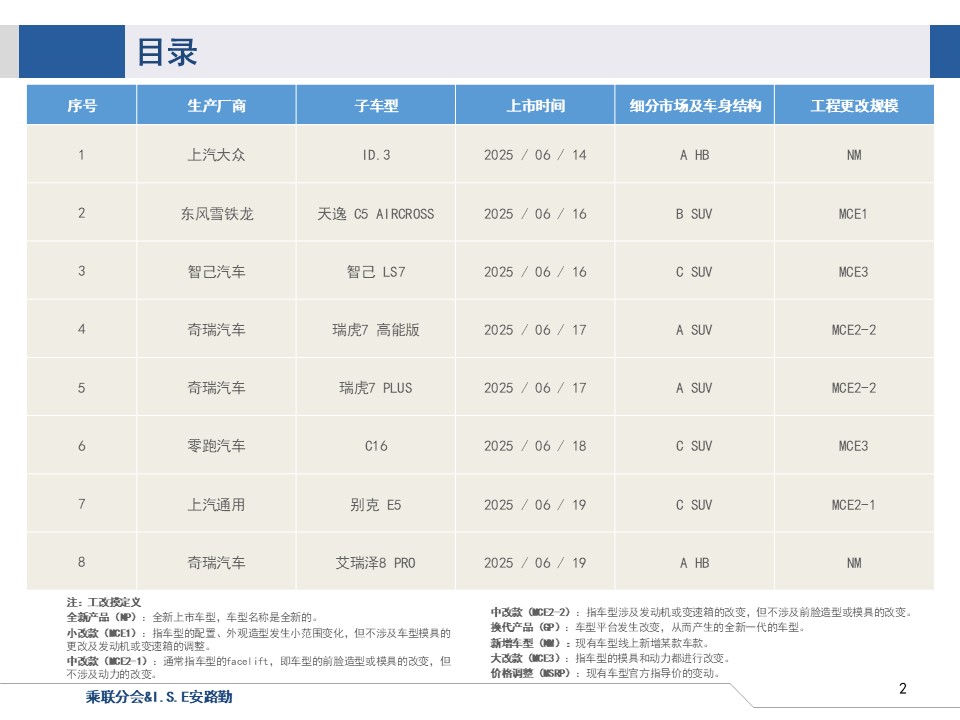Click the 目录 slide title
Viewport: 960px width, 720px height.
(x=167, y=51)
